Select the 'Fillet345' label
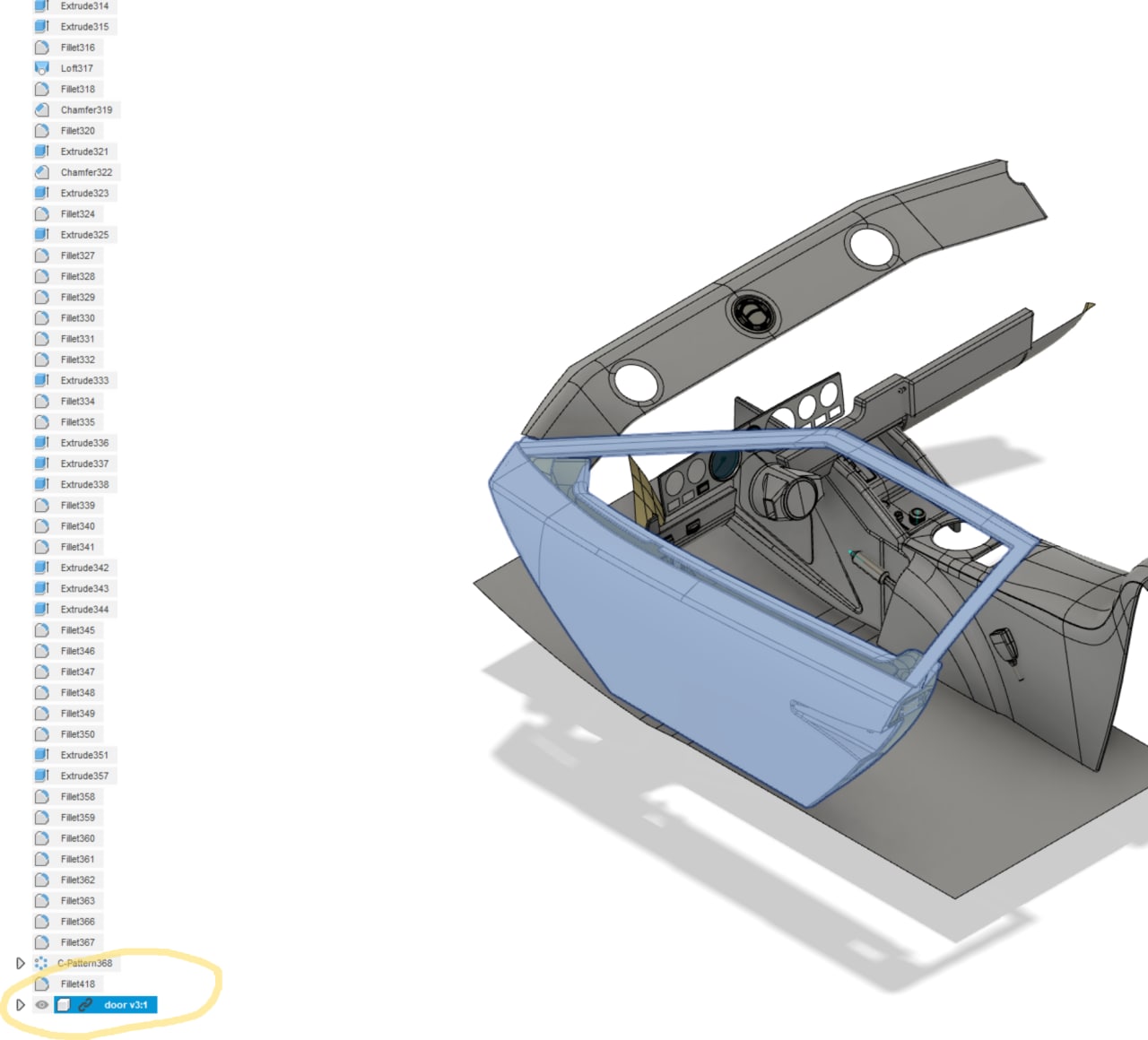This screenshot has height=1040, width=1148. point(78,630)
